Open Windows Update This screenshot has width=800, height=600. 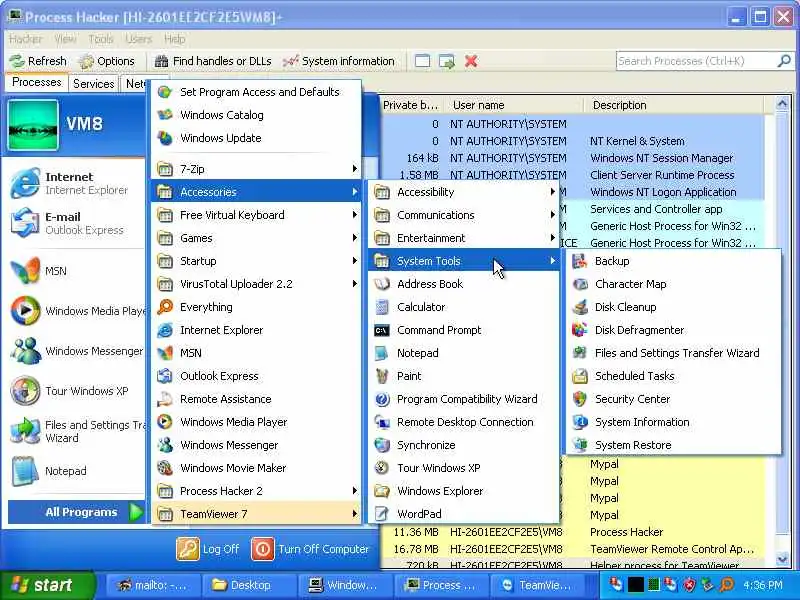[x=256, y=138]
